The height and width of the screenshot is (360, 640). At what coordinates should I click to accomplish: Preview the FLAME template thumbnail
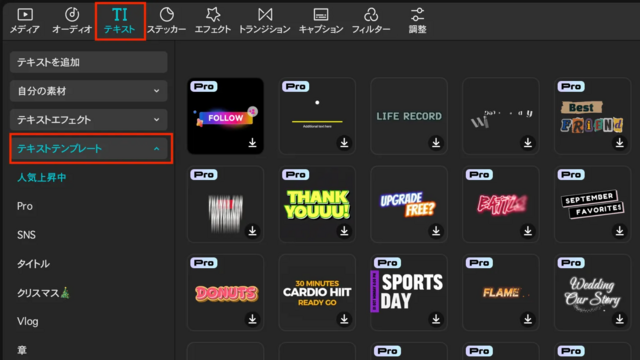tap(501, 292)
